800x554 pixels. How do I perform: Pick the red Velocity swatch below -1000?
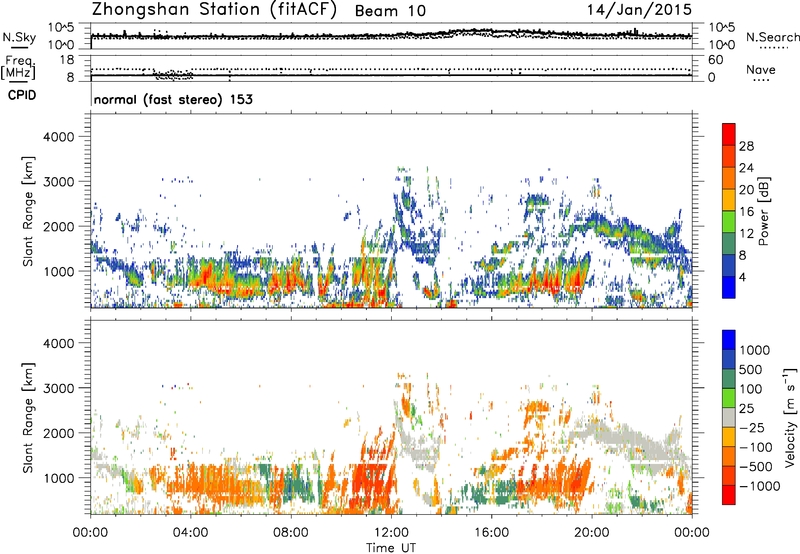point(729,495)
